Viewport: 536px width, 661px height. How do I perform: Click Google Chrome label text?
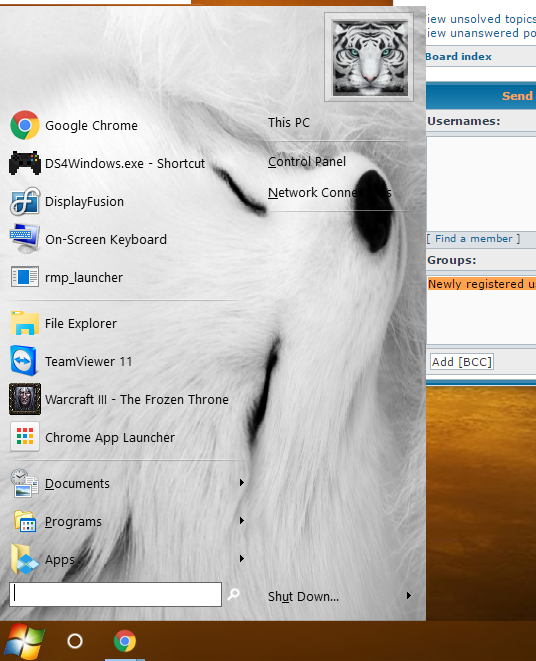click(92, 126)
